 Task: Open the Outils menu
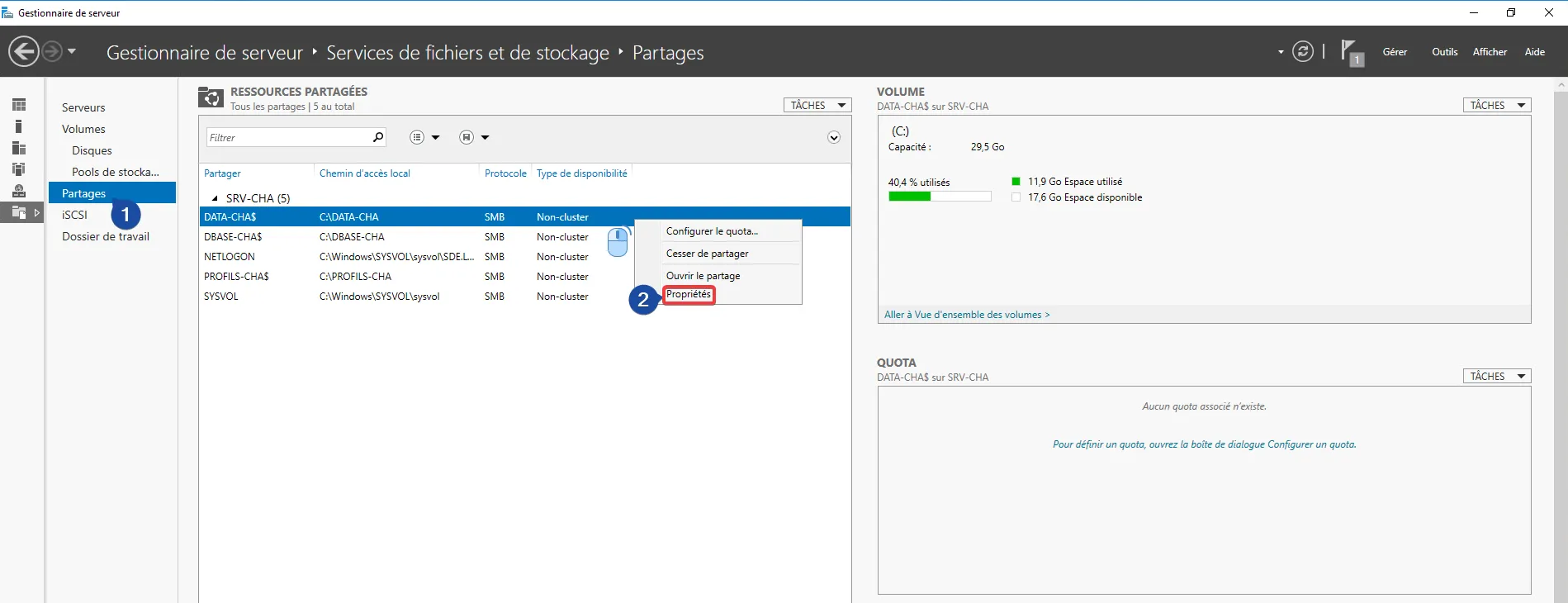coord(1444,52)
